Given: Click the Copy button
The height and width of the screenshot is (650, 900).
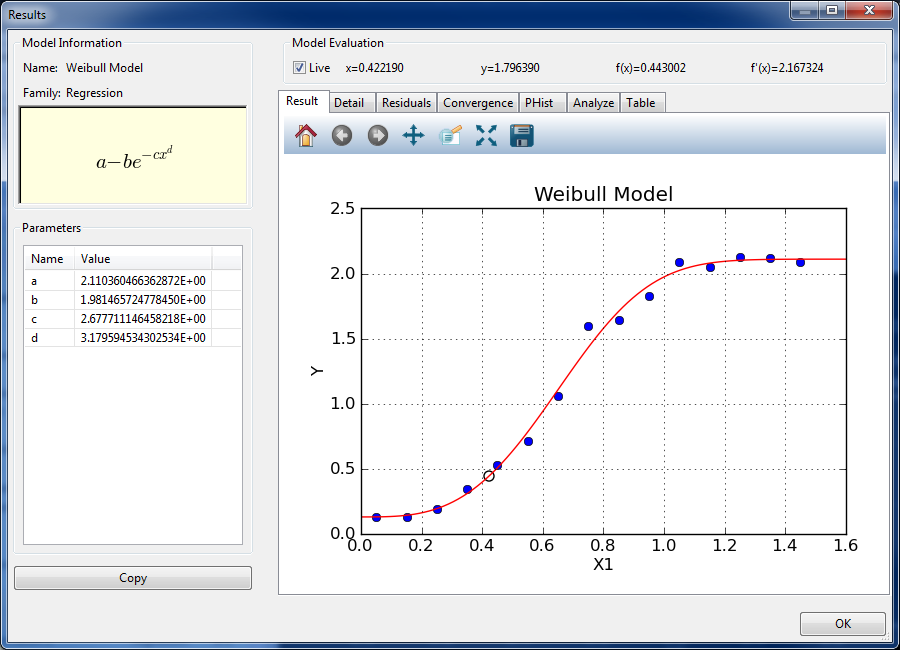Looking at the screenshot, I should 133,578.
